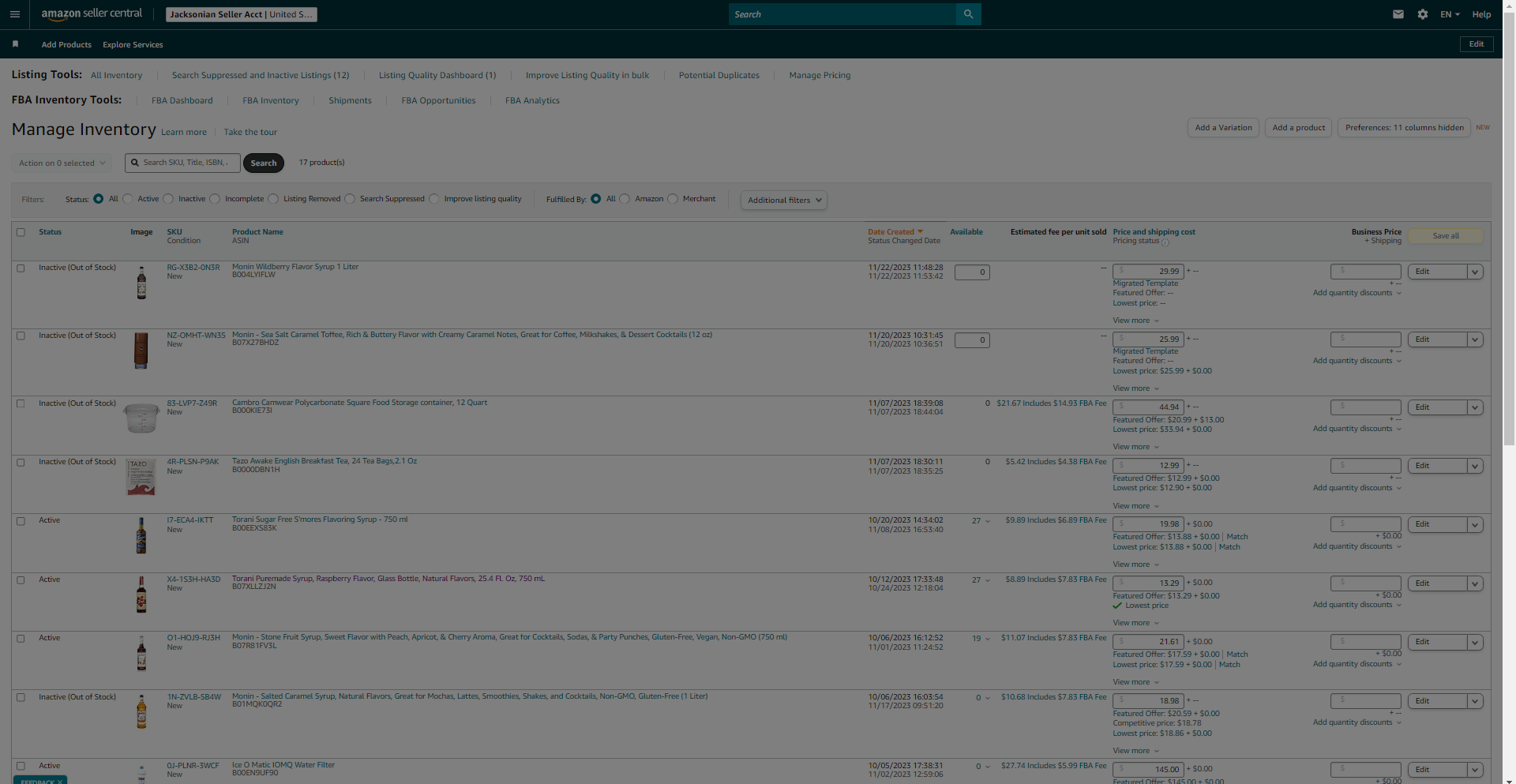Screen dimensions: 1516x784
Task: Click Add a Variation button
Action: pos(1223,128)
